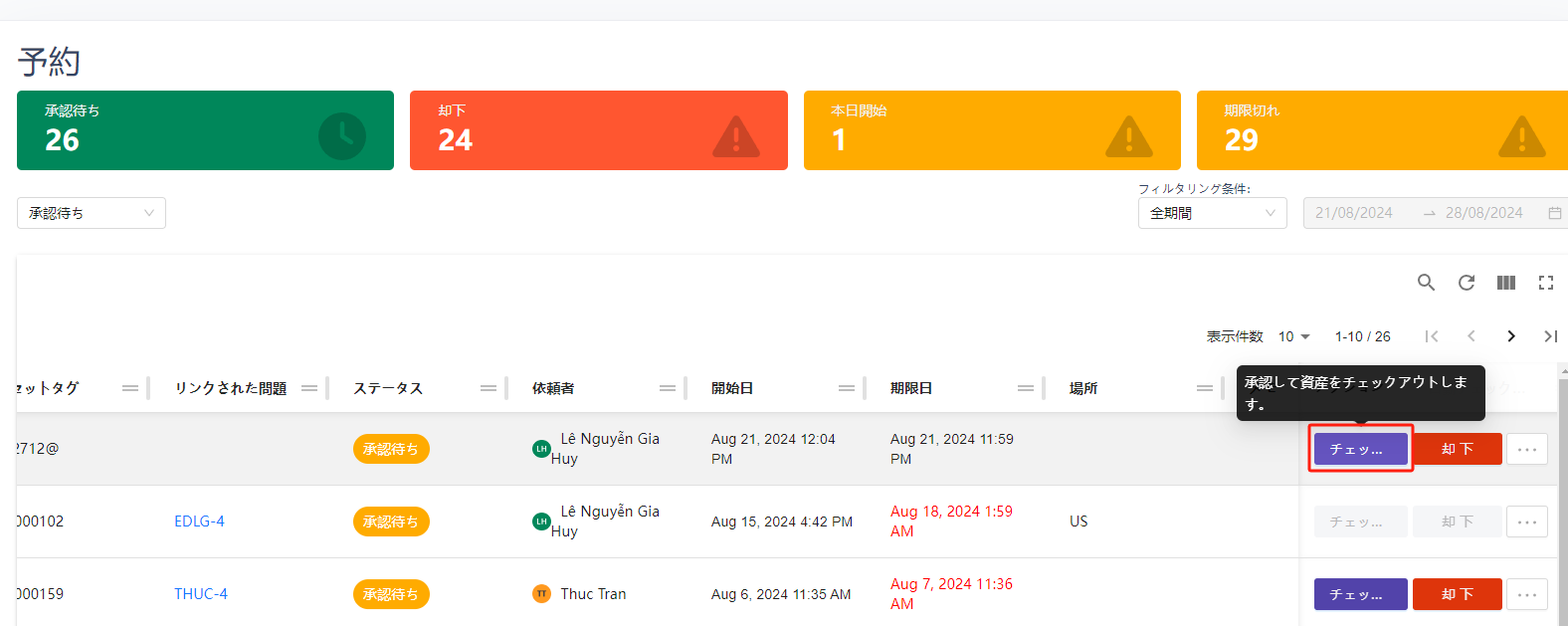Jump to the last page of results
Viewport: 1568px width, 626px height.
(x=1550, y=336)
